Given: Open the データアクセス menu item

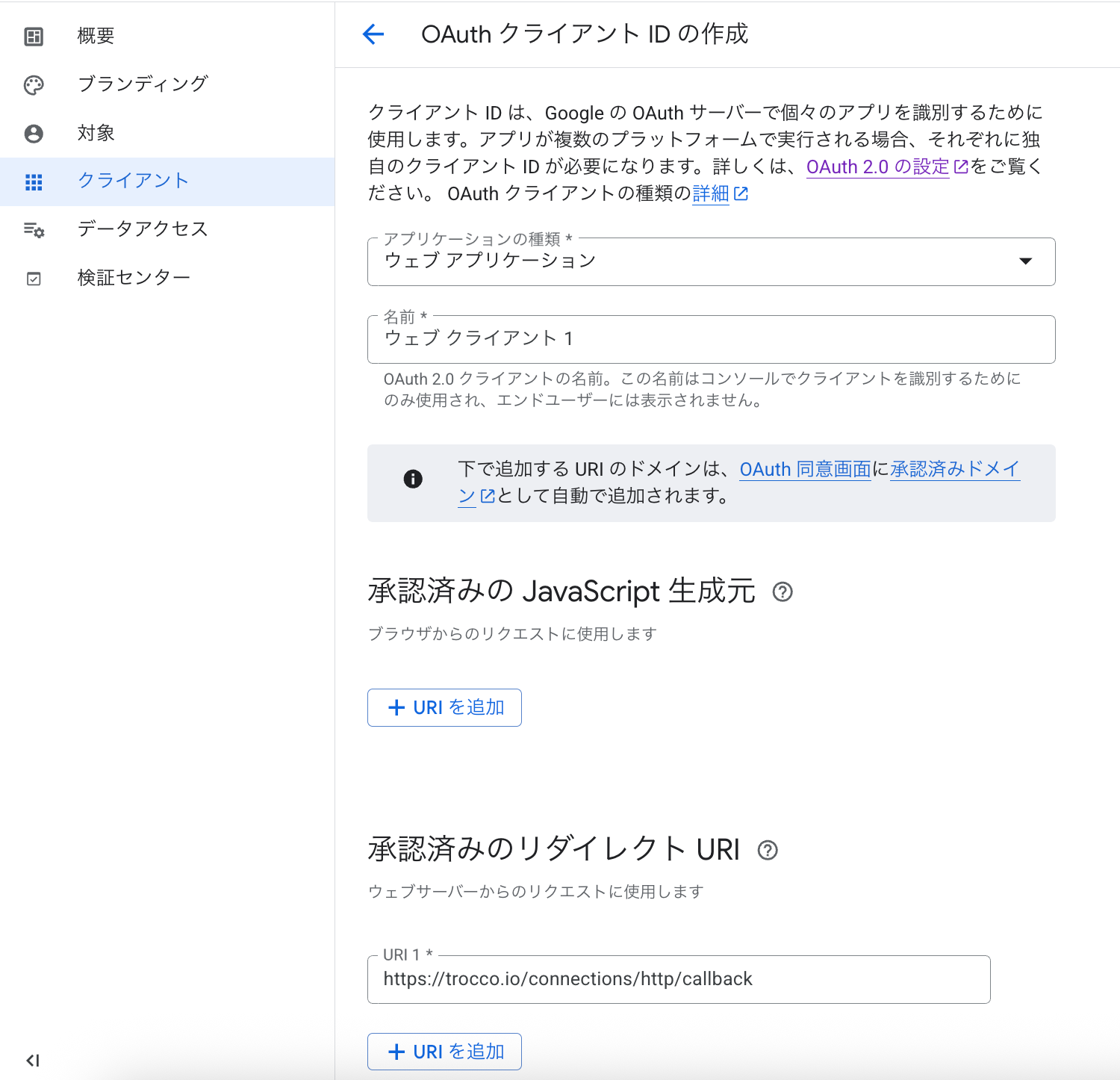Looking at the screenshot, I should [143, 229].
